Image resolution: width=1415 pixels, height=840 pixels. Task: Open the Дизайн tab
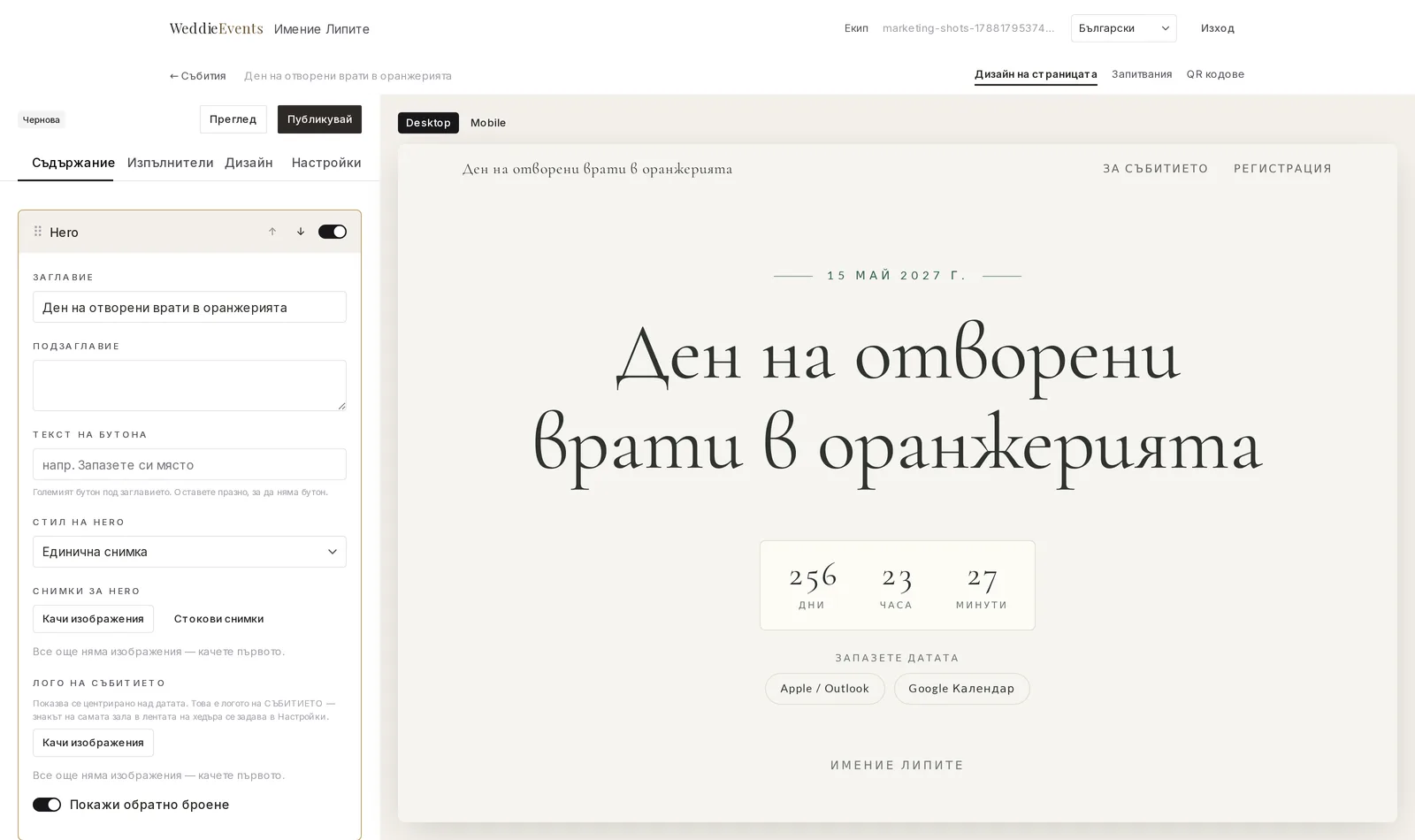(249, 163)
